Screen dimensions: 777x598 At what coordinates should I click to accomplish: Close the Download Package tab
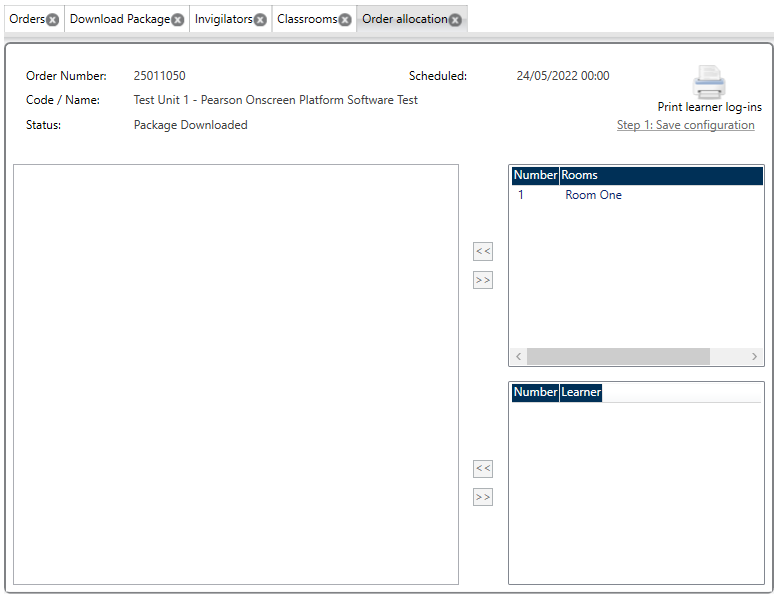tap(177, 20)
